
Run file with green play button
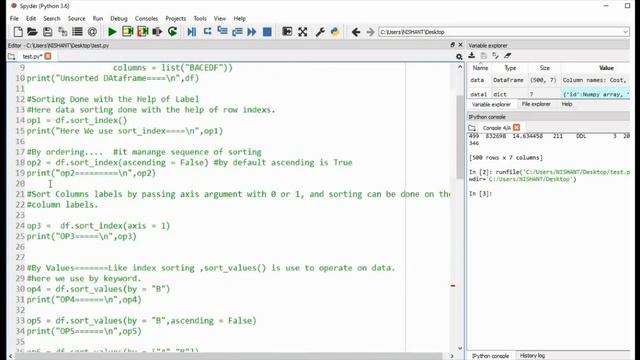[112, 32]
